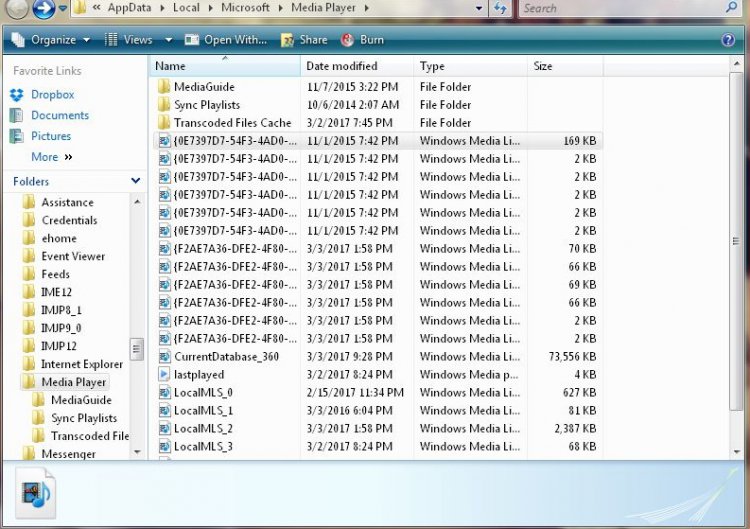
Task: Open the Views dropdown arrow
Action: [168, 40]
